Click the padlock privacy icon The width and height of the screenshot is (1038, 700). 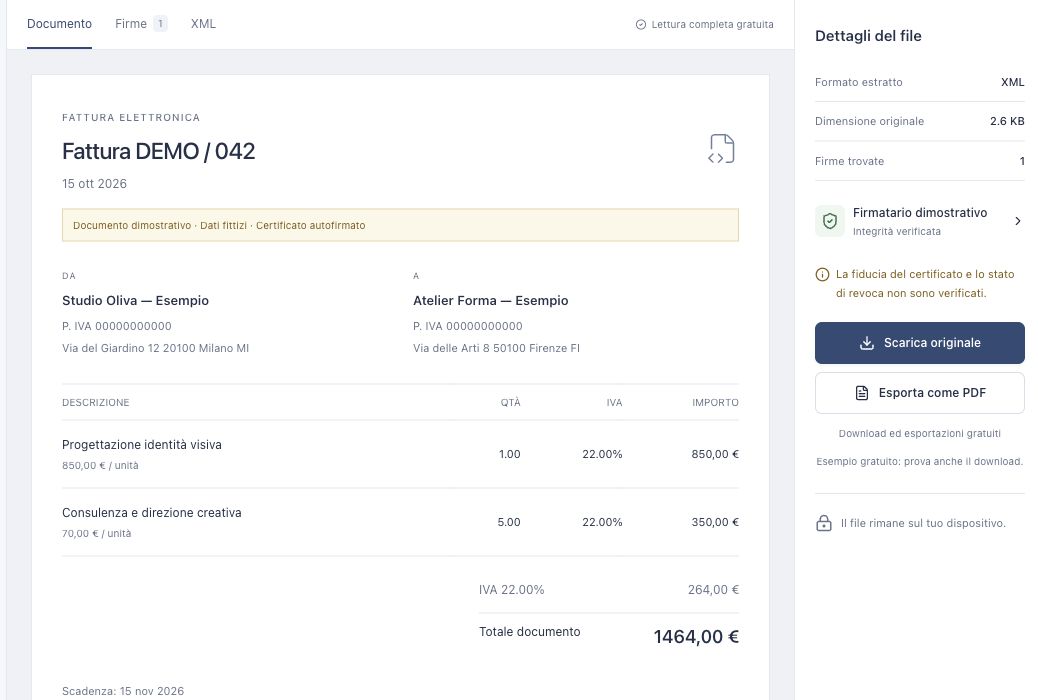click(824, 523)
